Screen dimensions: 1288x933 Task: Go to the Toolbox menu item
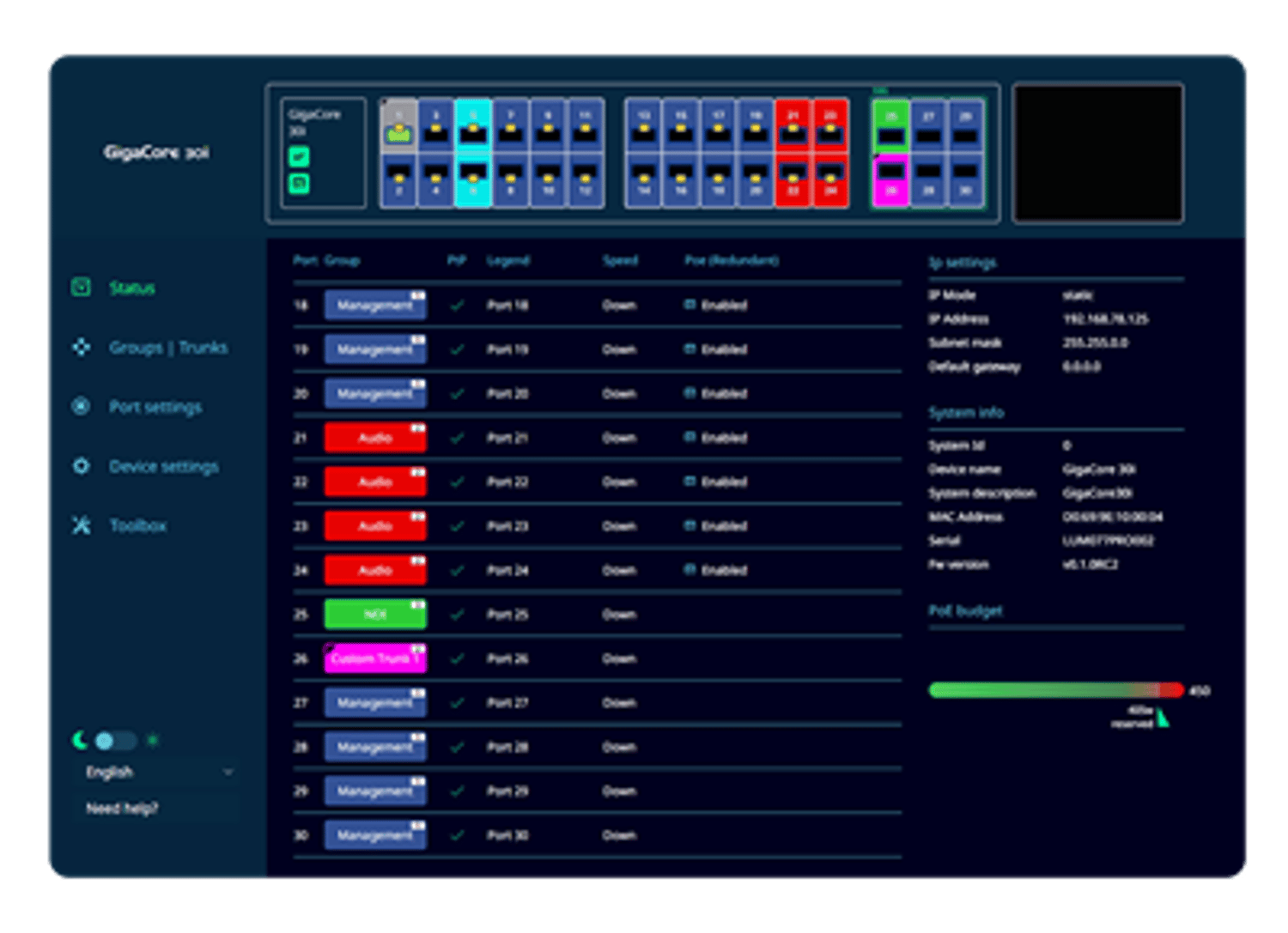pos(137,525)
